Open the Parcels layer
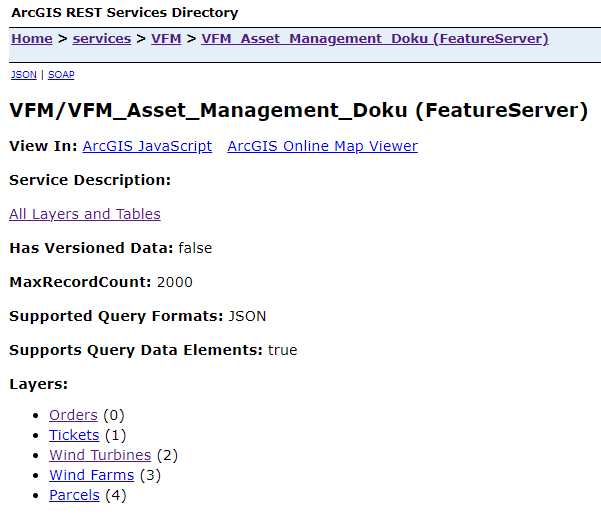The image size is (601, 514). (74, 495)
